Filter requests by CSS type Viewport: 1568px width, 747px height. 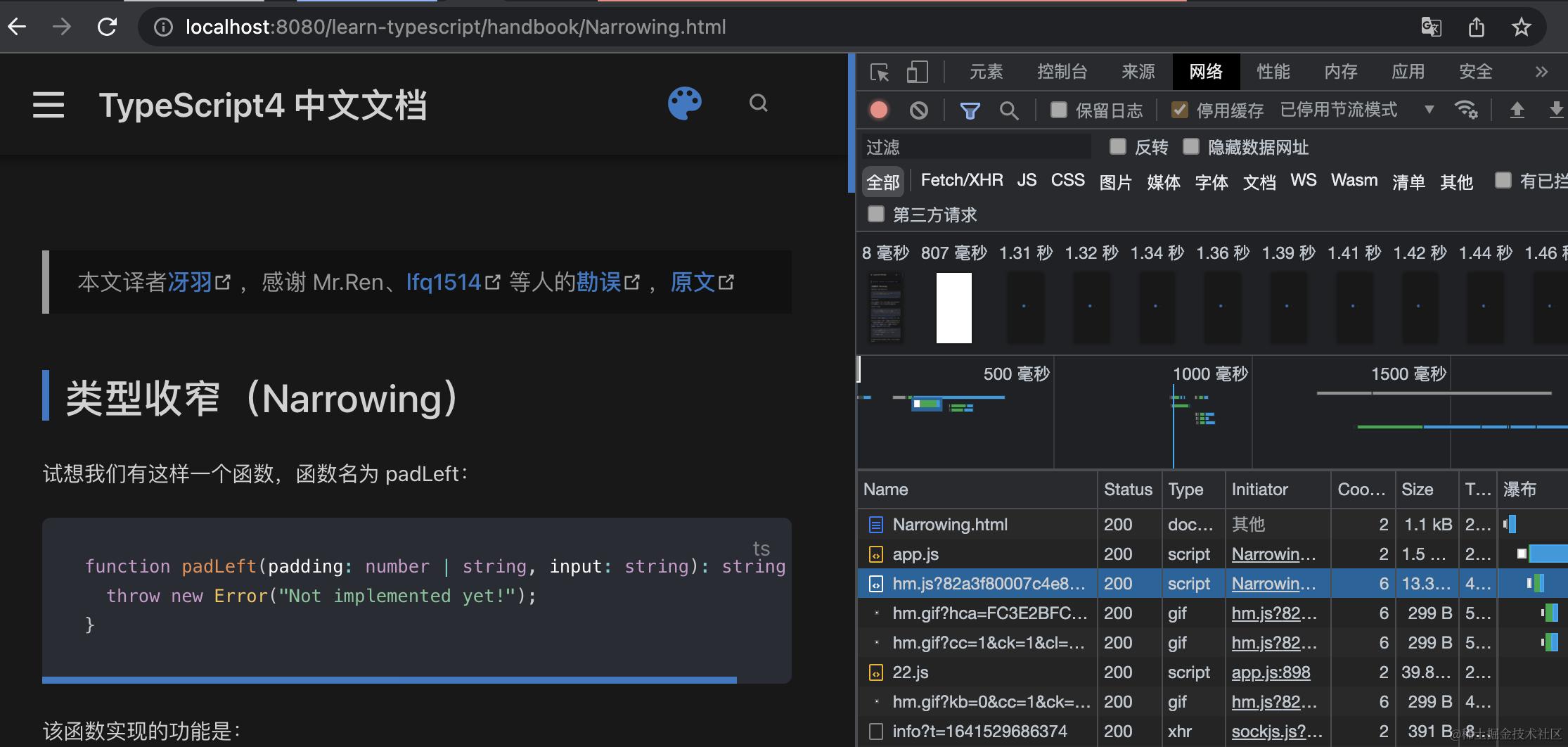pos(1067,181)
